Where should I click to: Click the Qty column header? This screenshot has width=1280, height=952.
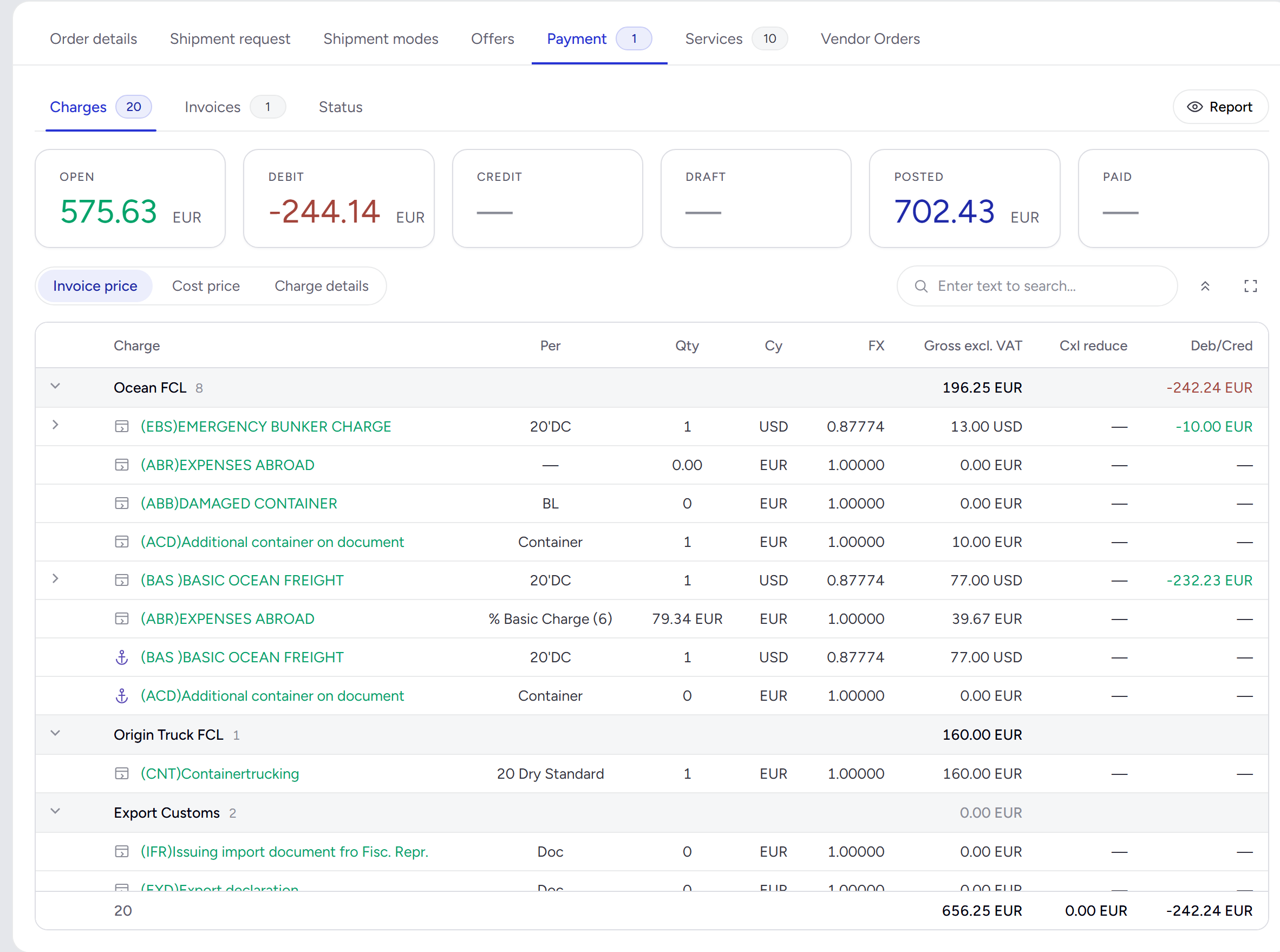click(x=687, y=345)
